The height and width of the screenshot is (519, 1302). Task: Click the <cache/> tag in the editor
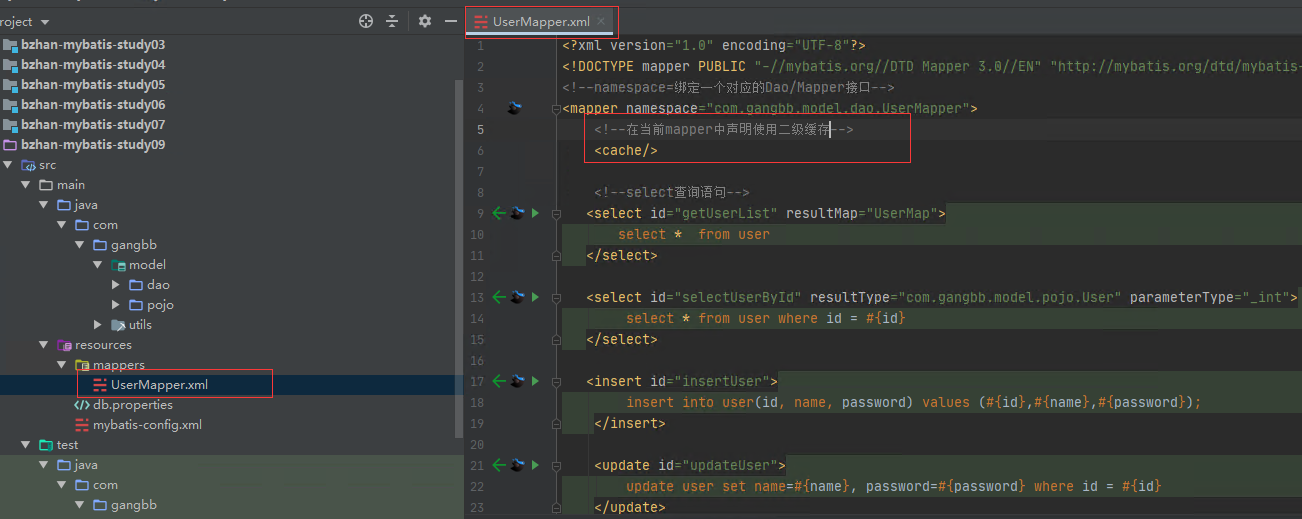626,150
